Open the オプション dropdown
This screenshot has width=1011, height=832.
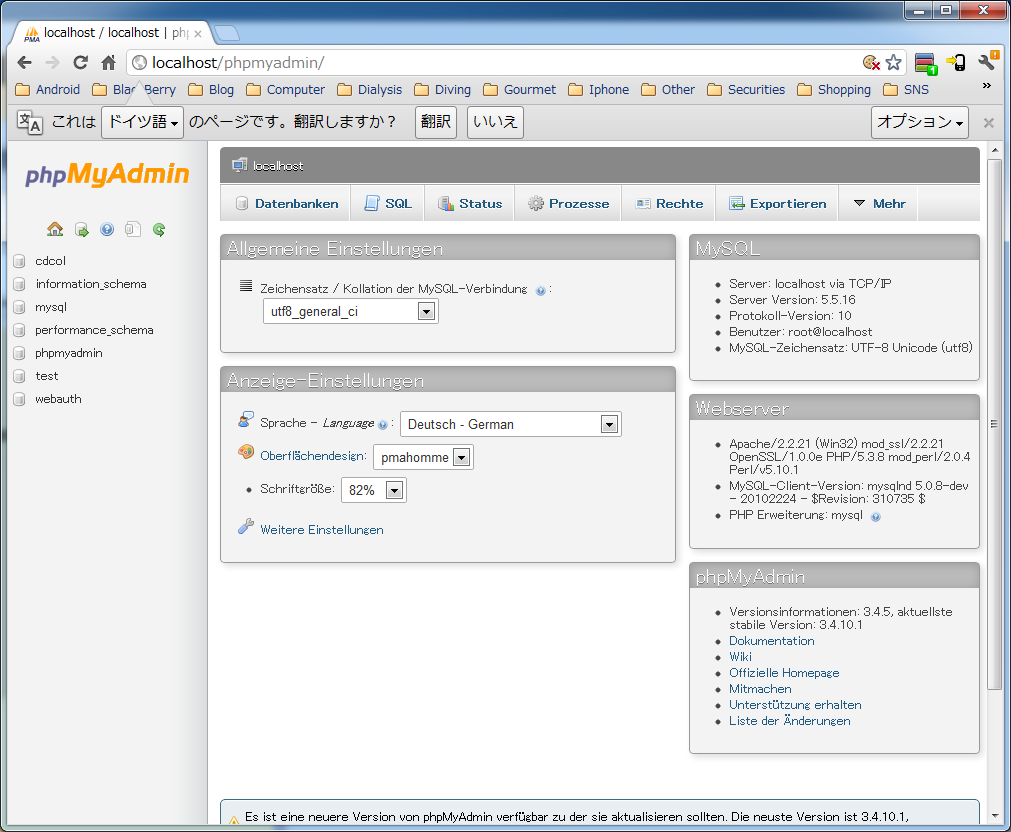coord(920,122)
